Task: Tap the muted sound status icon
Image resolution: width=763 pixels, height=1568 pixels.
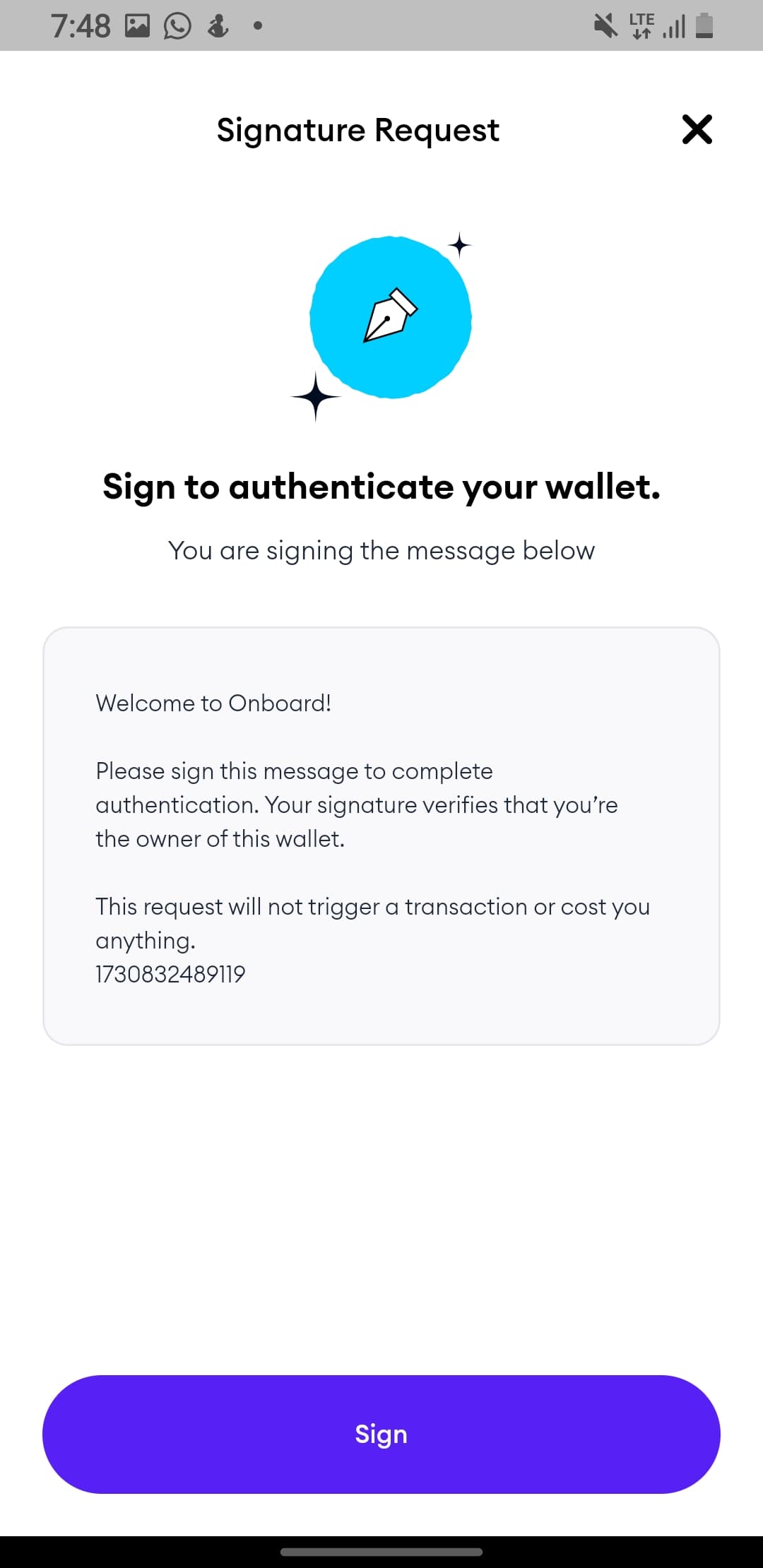Action: click(605, 26)
